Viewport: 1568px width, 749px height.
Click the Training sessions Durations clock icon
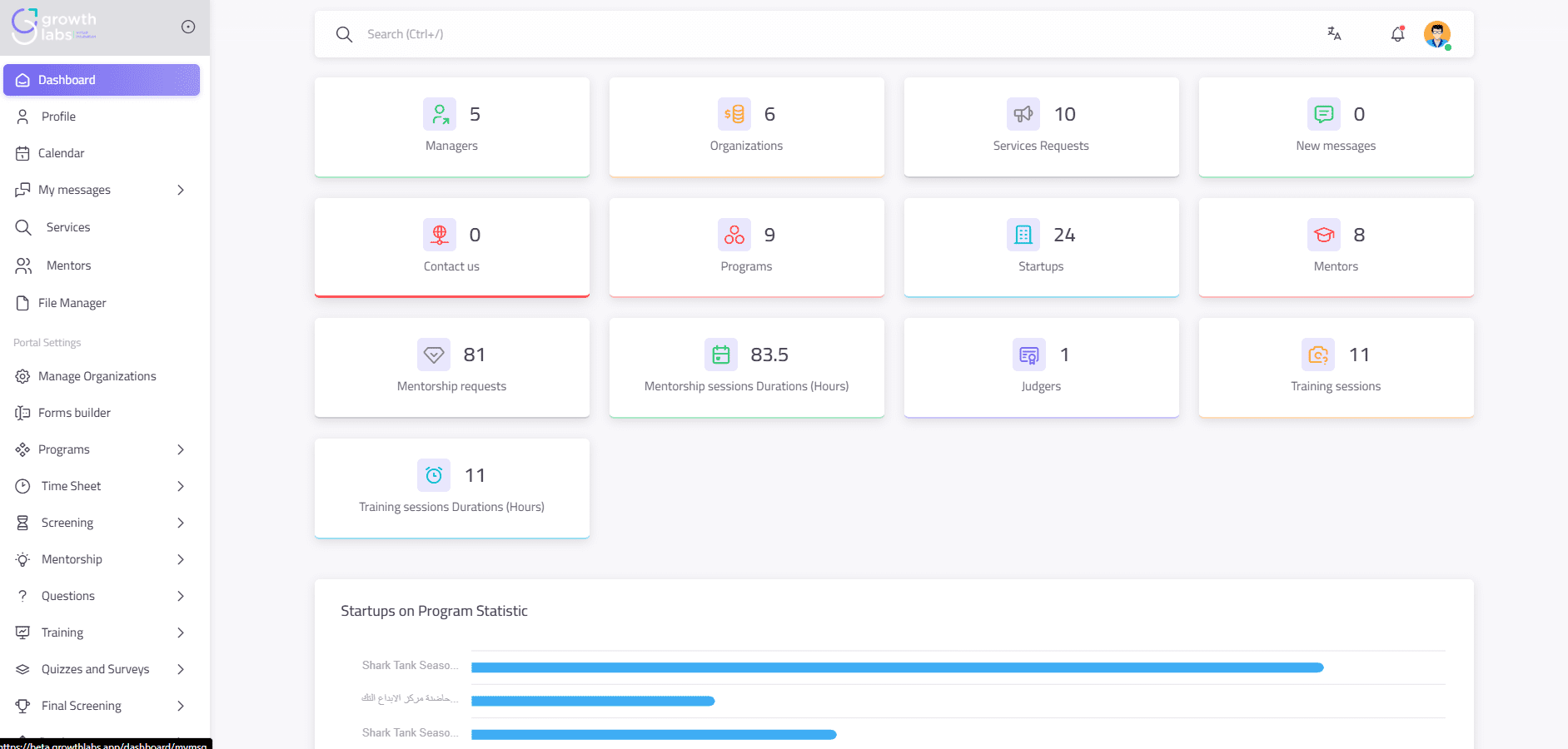(x=433, y=475)
